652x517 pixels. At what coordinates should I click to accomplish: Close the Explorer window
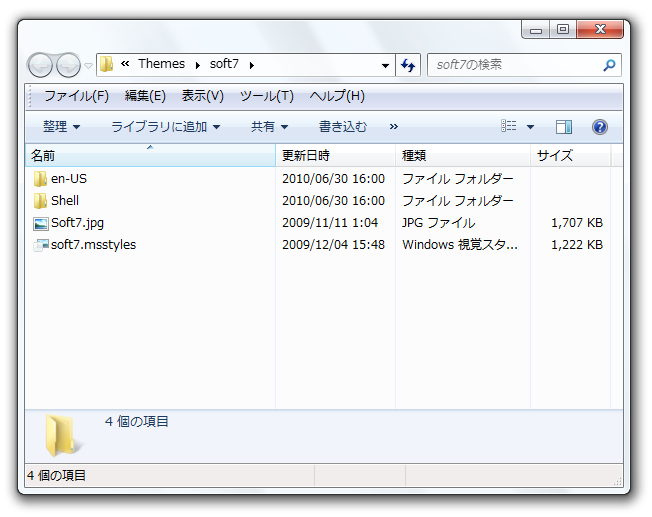coord(600,30)
